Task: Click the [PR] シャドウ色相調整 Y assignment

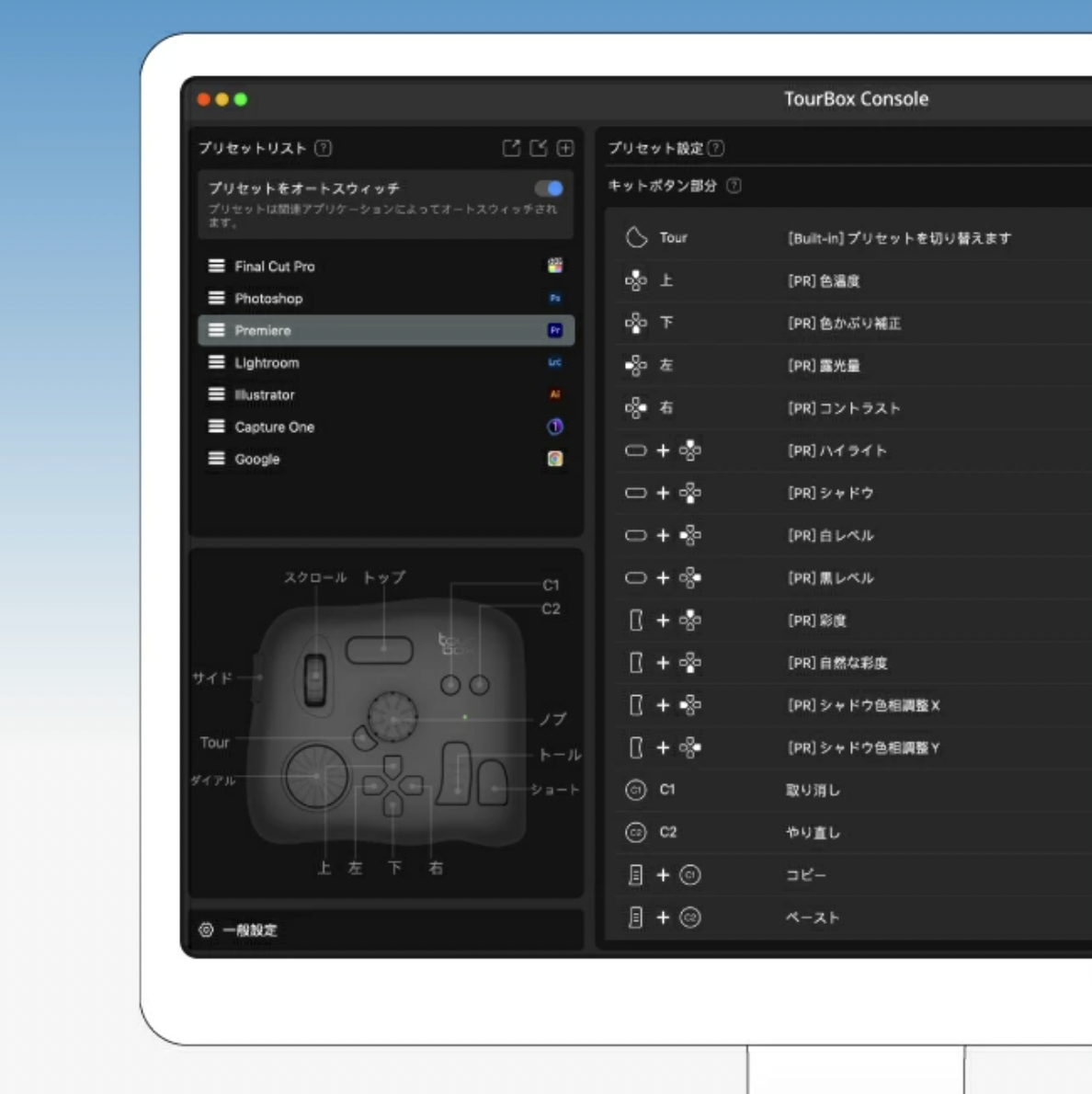Action: (x=864, y=747)
